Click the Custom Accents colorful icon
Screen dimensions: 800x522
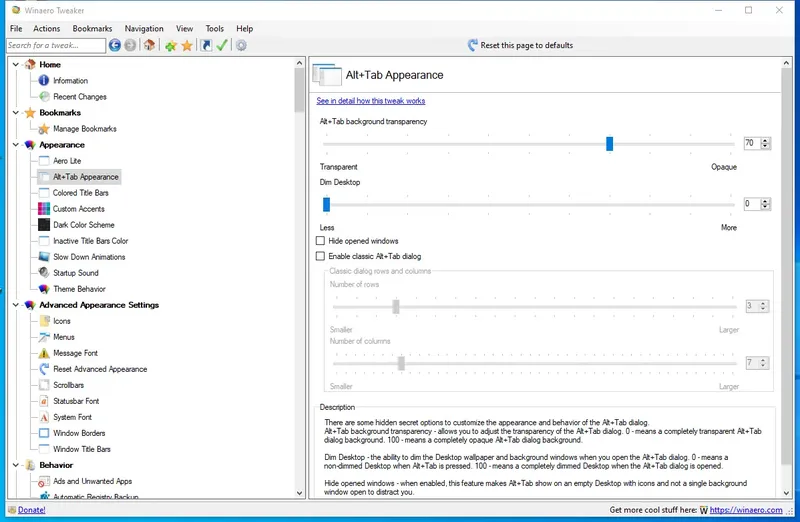tap(44, 209)
